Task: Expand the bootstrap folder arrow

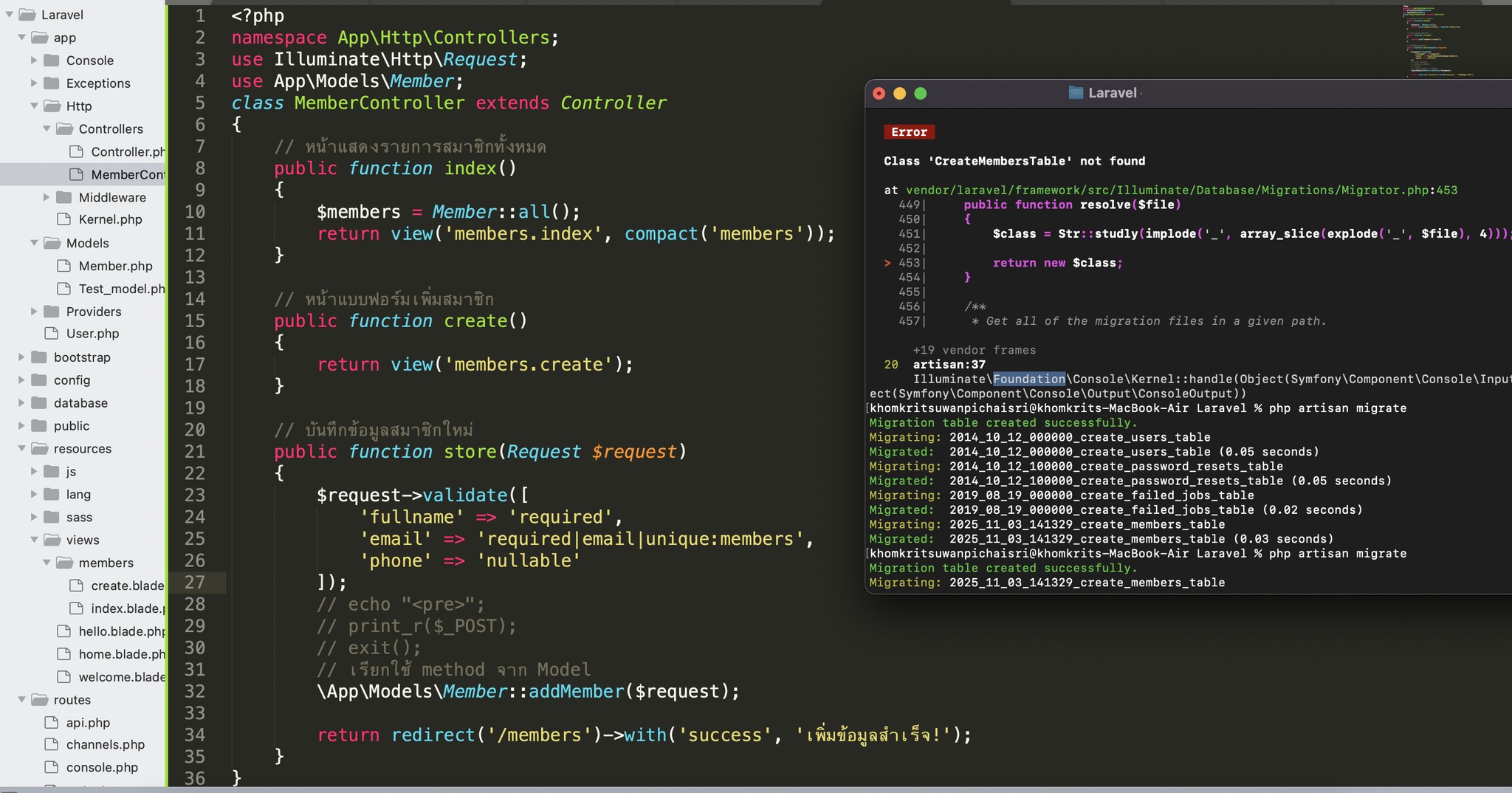Action: tap(21, 357)
